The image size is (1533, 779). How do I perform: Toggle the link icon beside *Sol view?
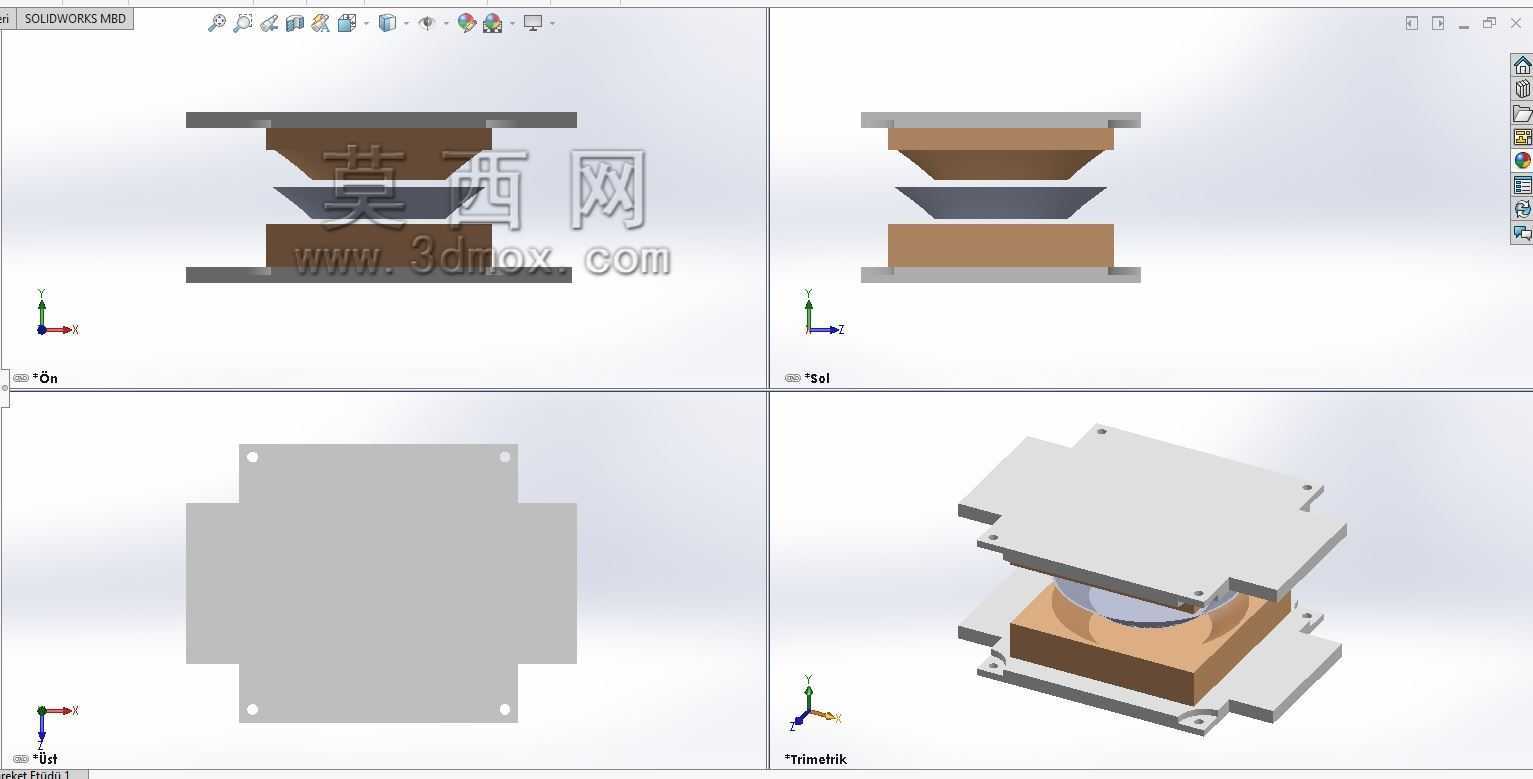coord(793,378)
